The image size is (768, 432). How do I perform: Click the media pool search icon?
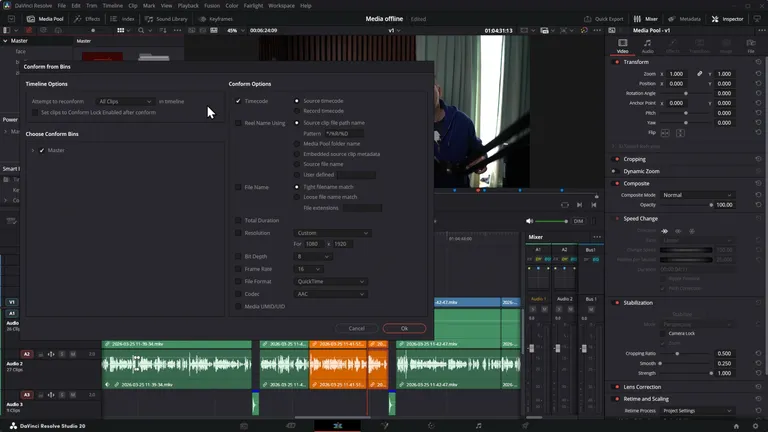141,30
